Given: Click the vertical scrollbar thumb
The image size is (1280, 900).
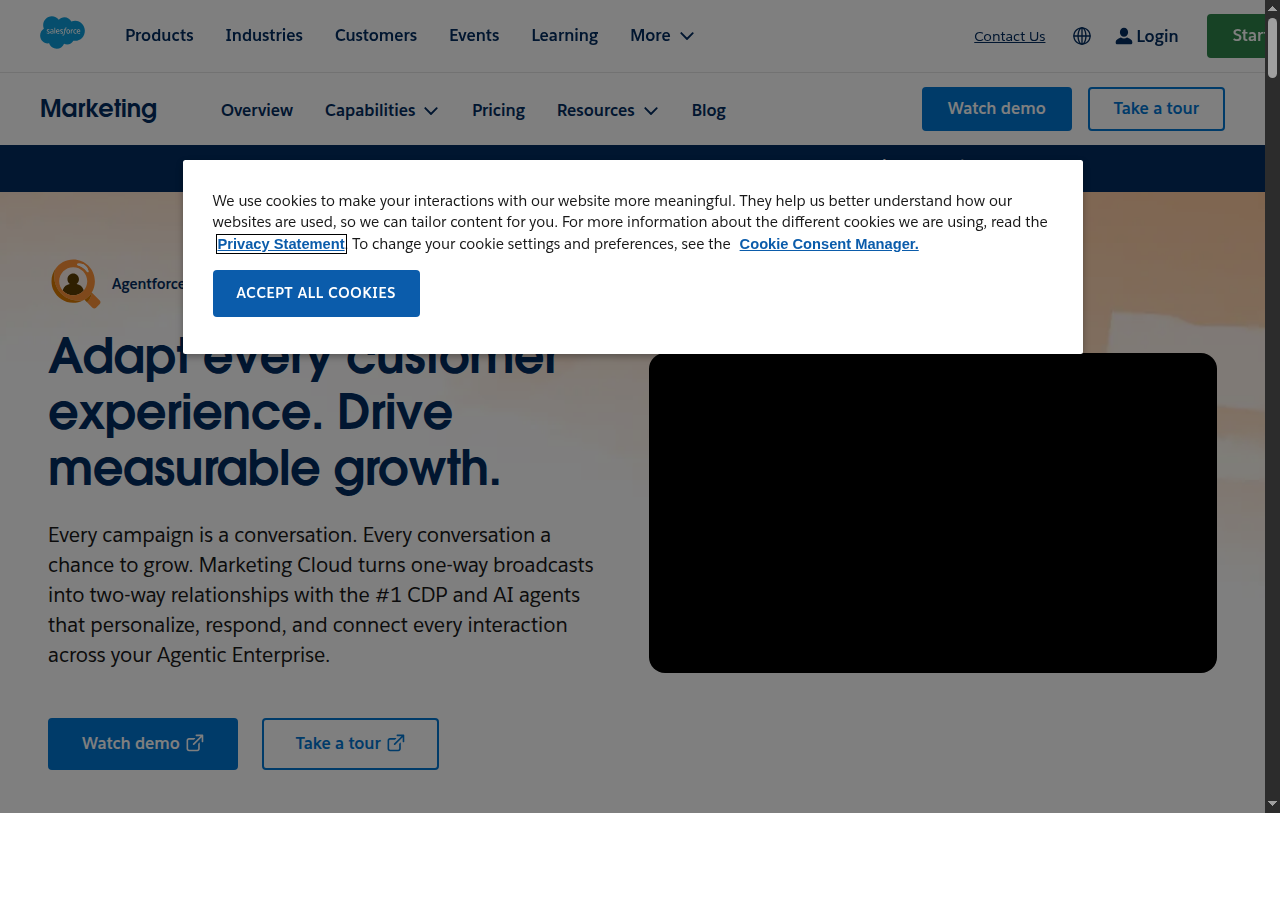Looking at the screenshot, I should (1273, 47).
